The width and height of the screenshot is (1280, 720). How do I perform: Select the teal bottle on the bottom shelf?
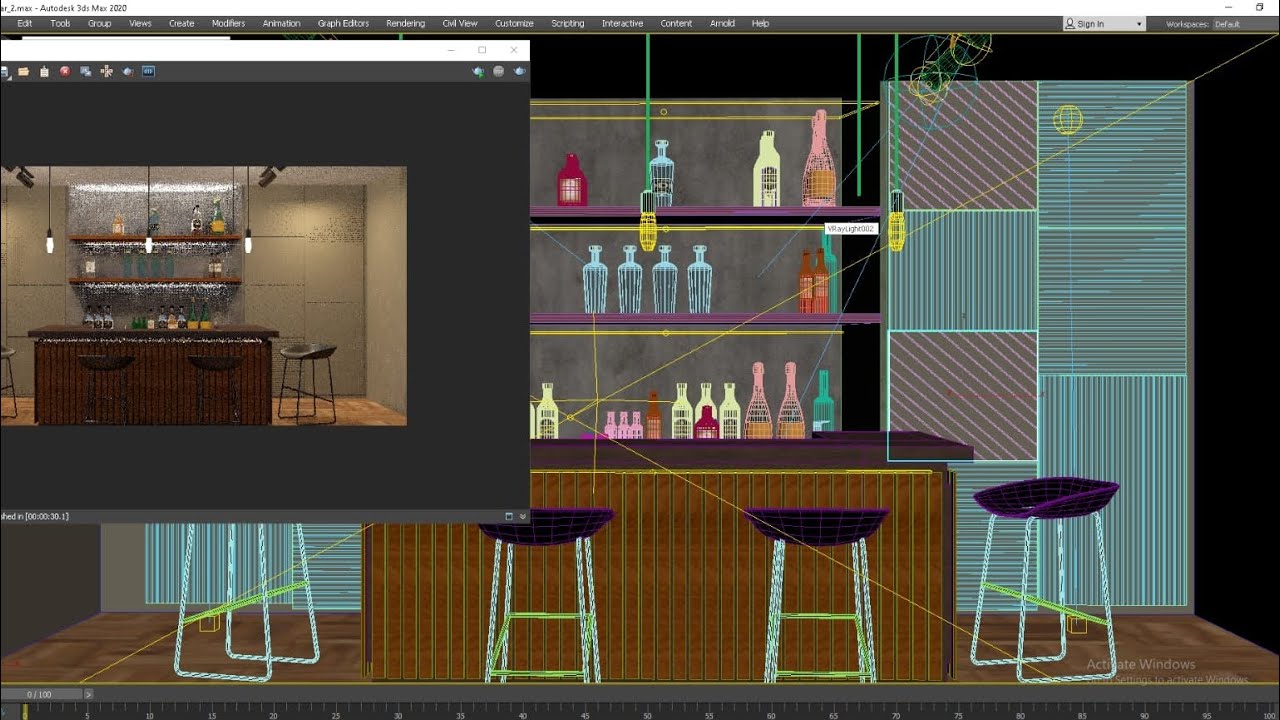pyautogui.click(x=823, y=402)
